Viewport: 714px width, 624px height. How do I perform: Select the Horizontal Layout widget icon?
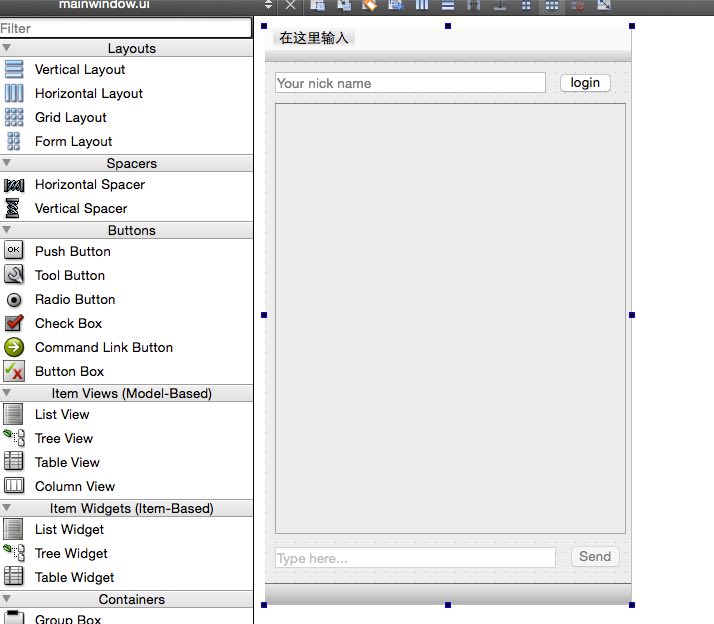click(14, 93)
